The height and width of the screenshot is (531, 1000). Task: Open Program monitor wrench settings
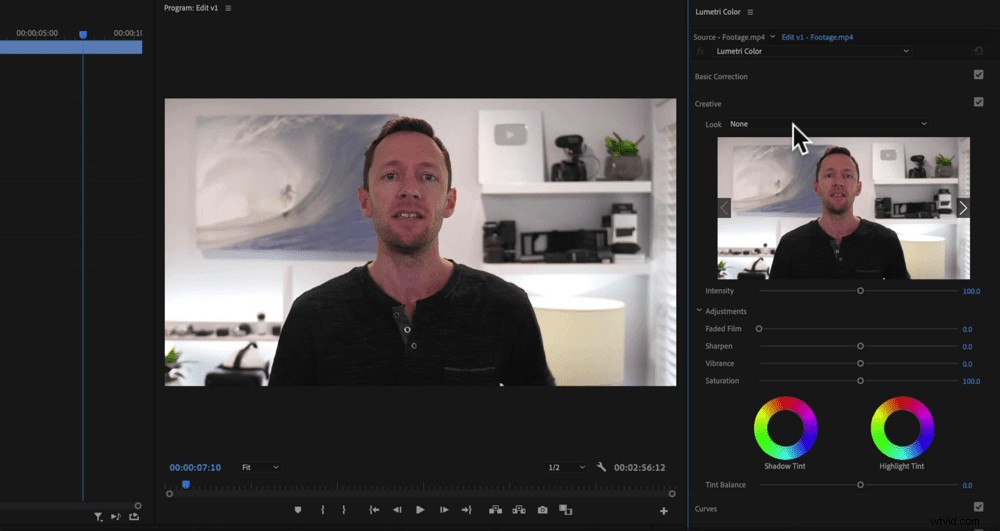[x=601, y=467]
